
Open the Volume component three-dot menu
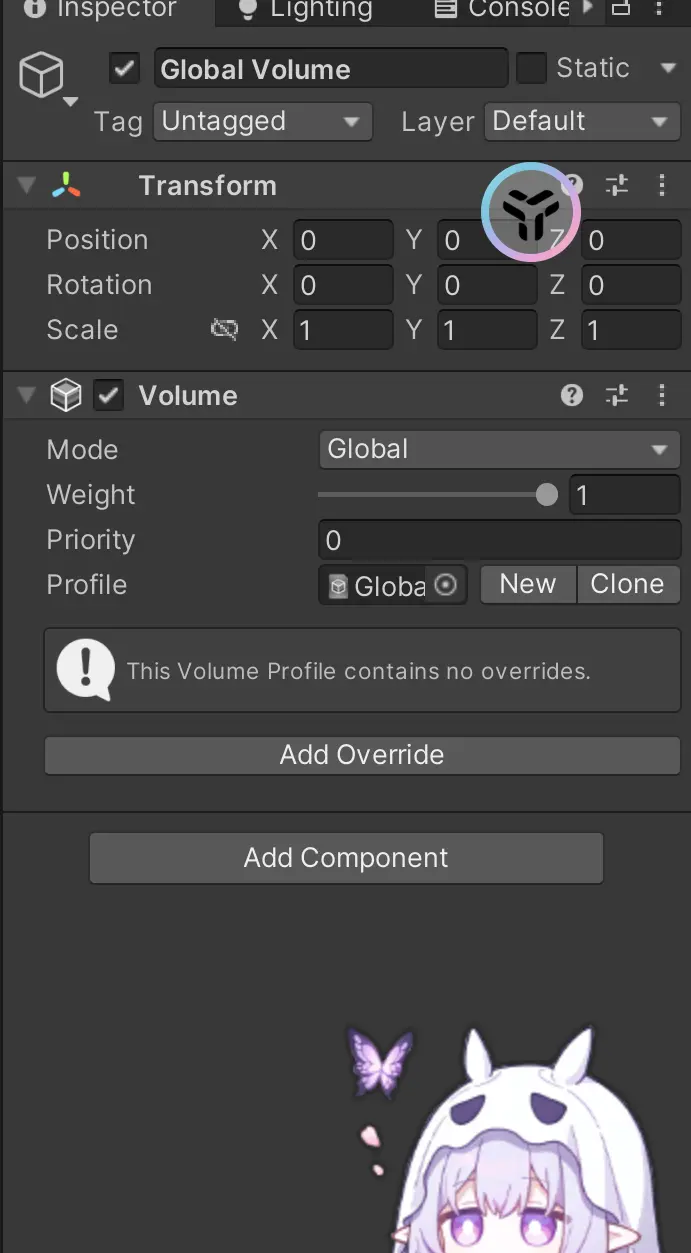pyautogui.click(x=661, y=396)
